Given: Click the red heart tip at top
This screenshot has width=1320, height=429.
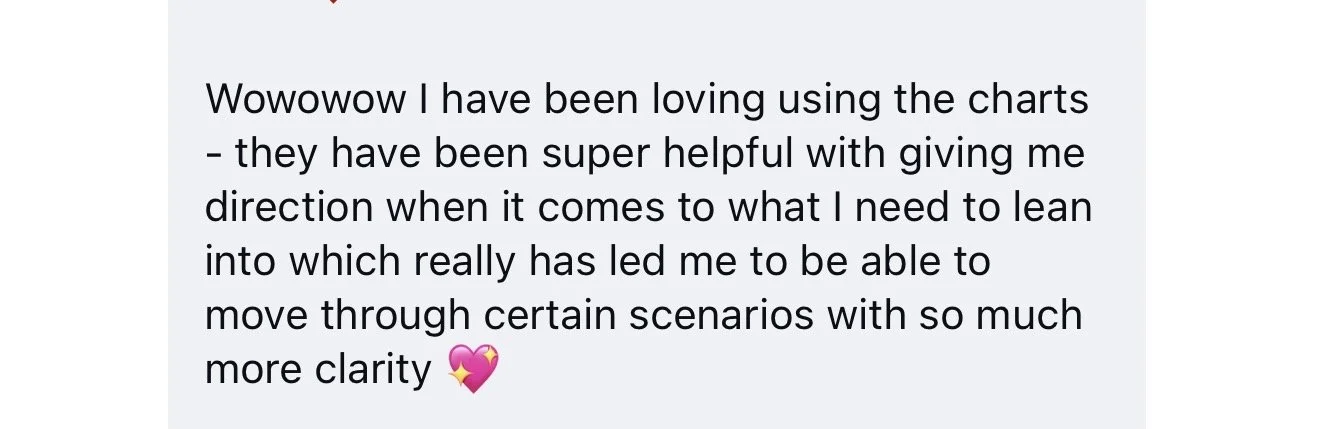Looking at the screenshot, I should click(x=333, y=1).
